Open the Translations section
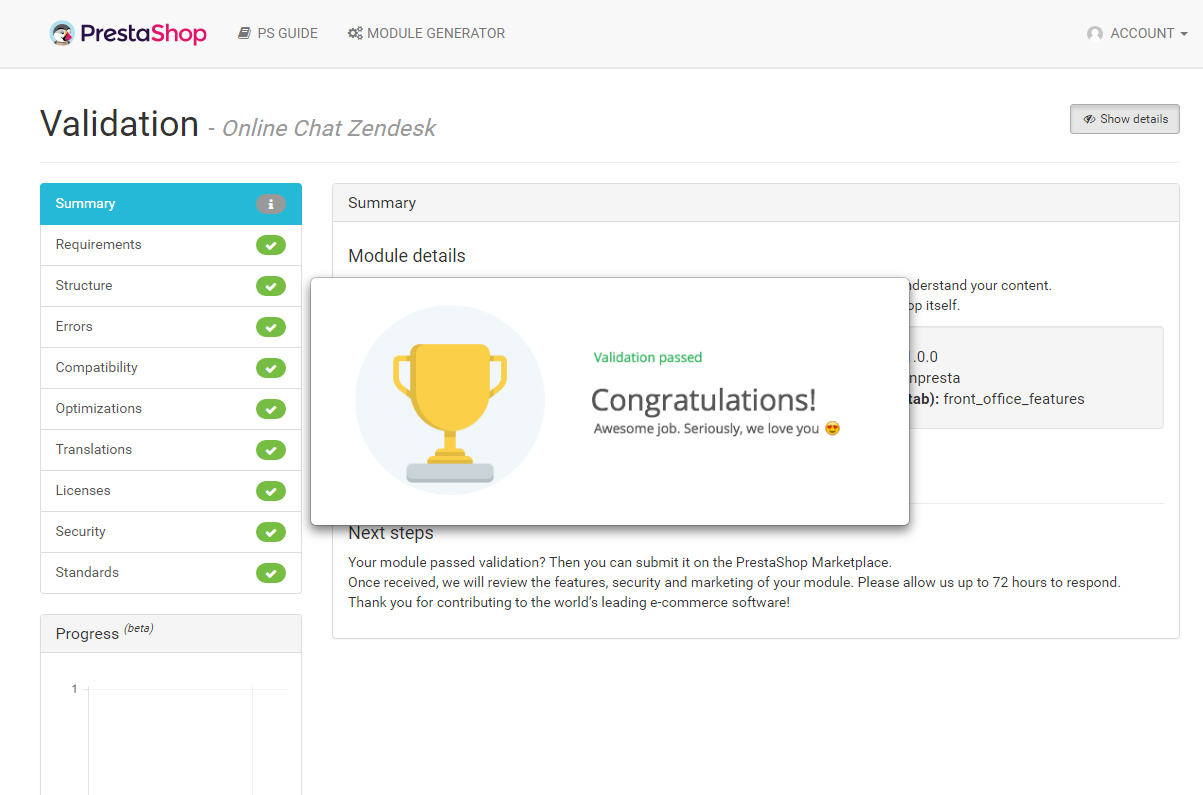 point(171,450)
